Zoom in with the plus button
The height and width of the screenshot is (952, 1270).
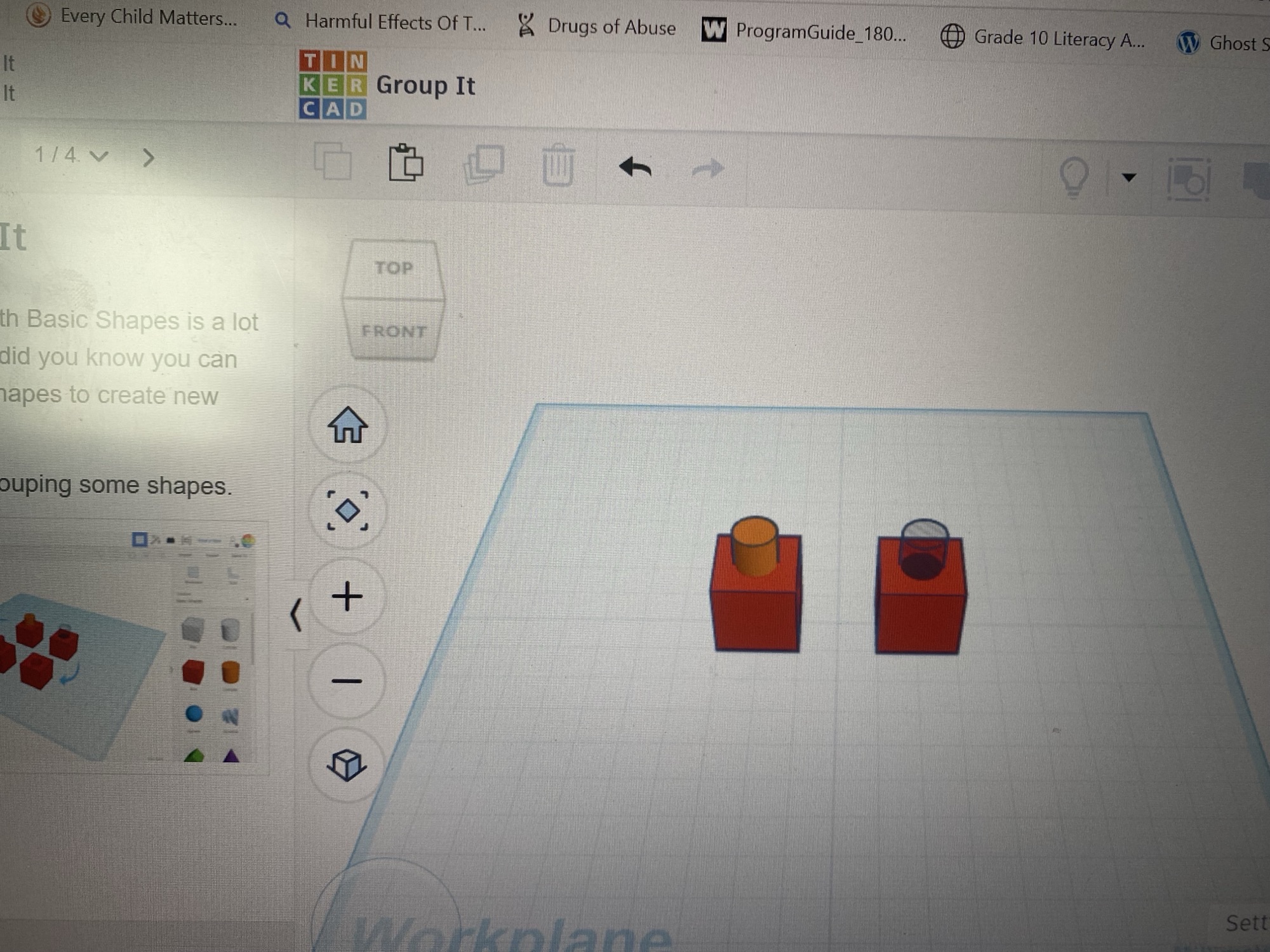pos(347,597)
